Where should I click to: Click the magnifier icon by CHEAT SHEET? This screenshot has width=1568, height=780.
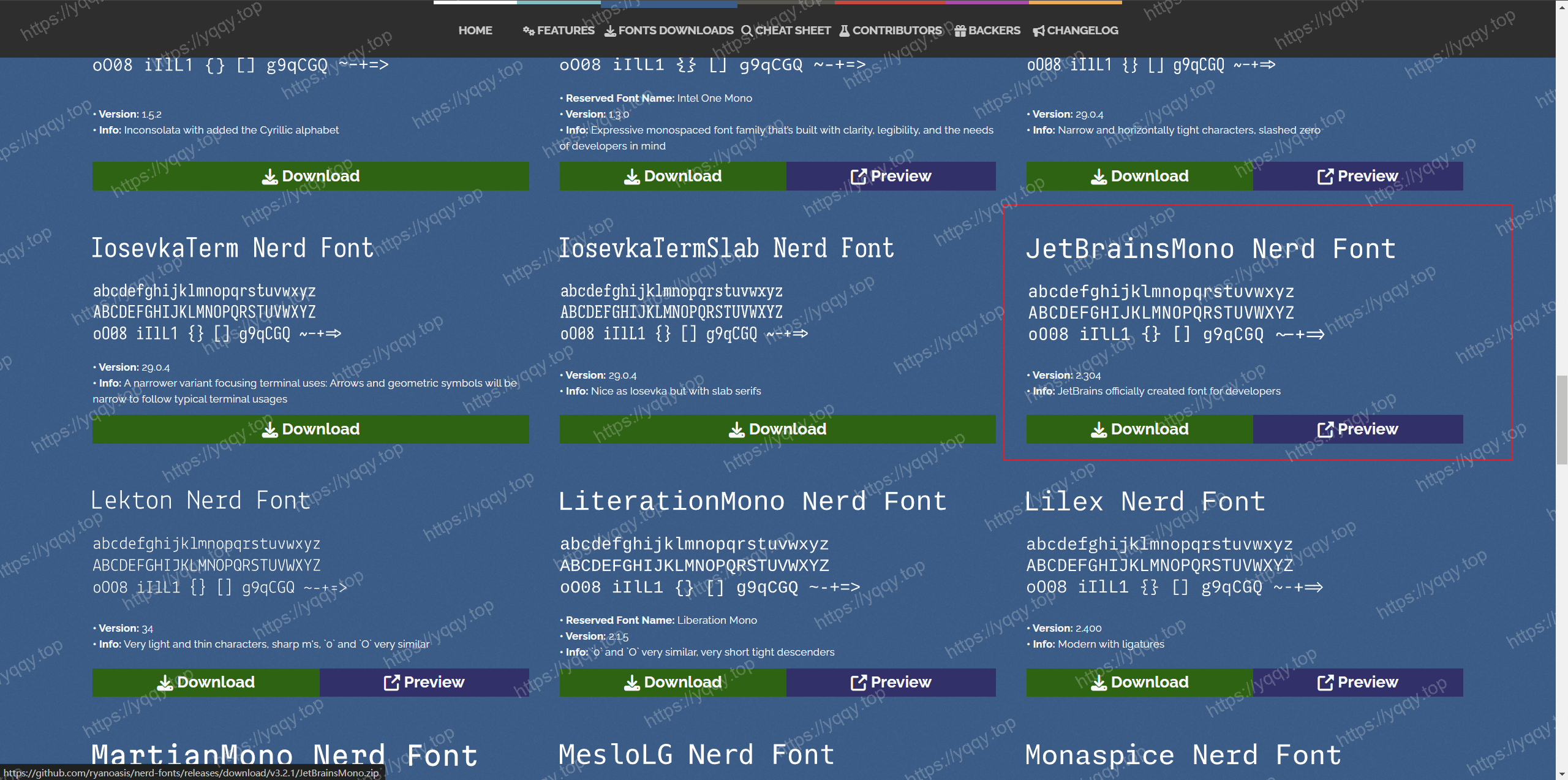click(x=747, y=31)
